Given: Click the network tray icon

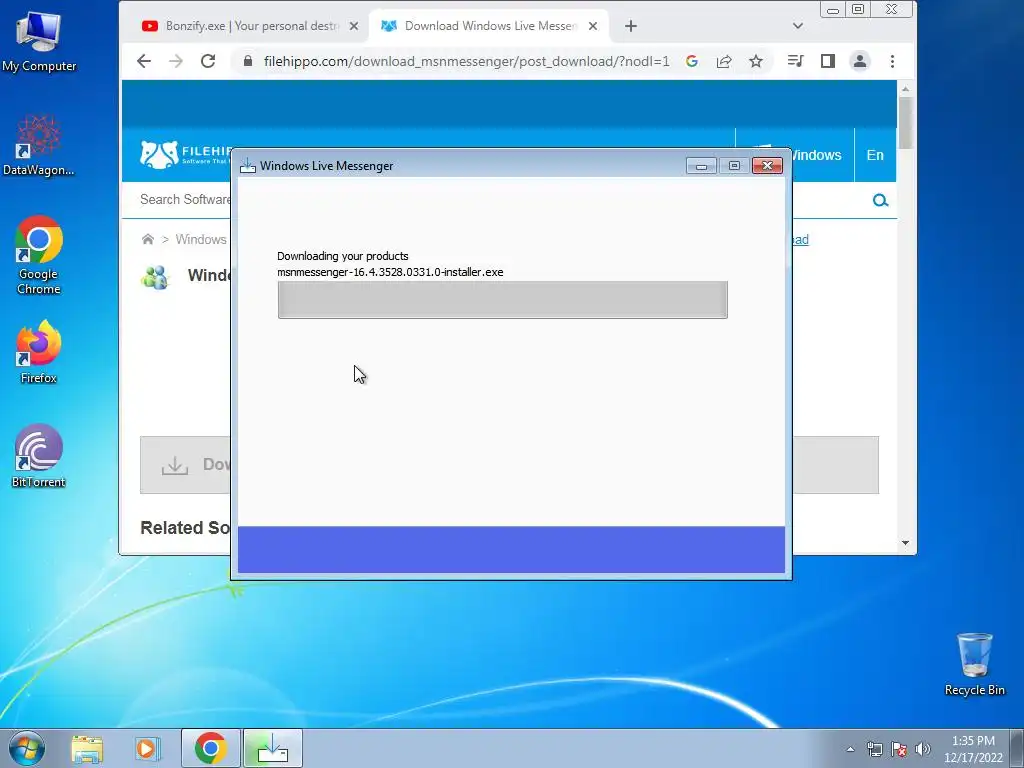Looking at the screenshot, I should click(874, 749).
